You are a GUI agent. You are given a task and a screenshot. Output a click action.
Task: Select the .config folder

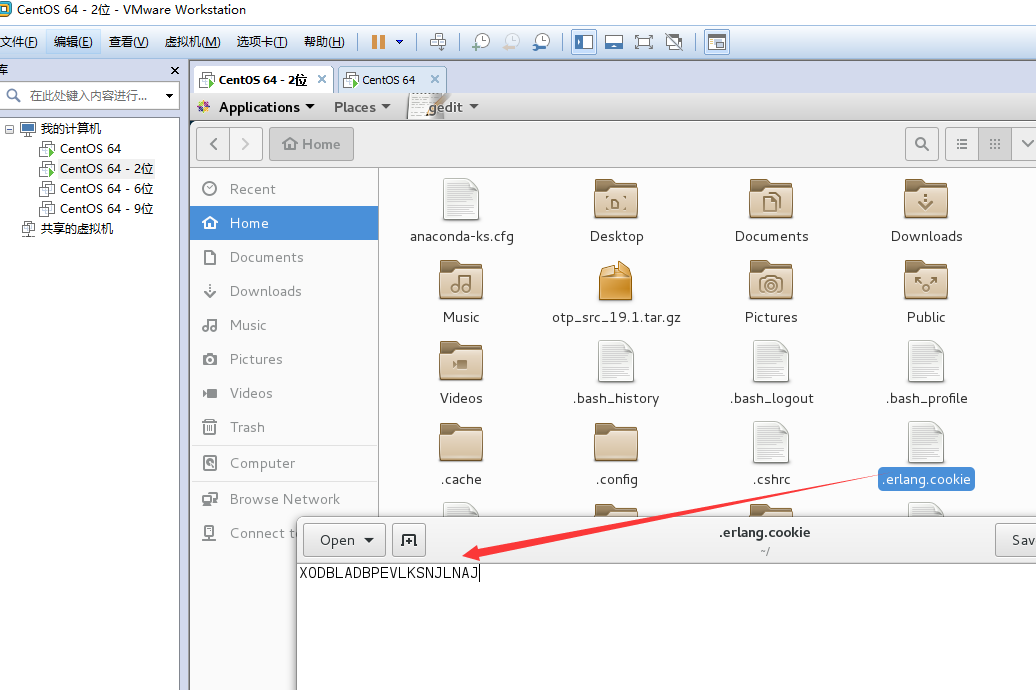(x=616, y=455)
